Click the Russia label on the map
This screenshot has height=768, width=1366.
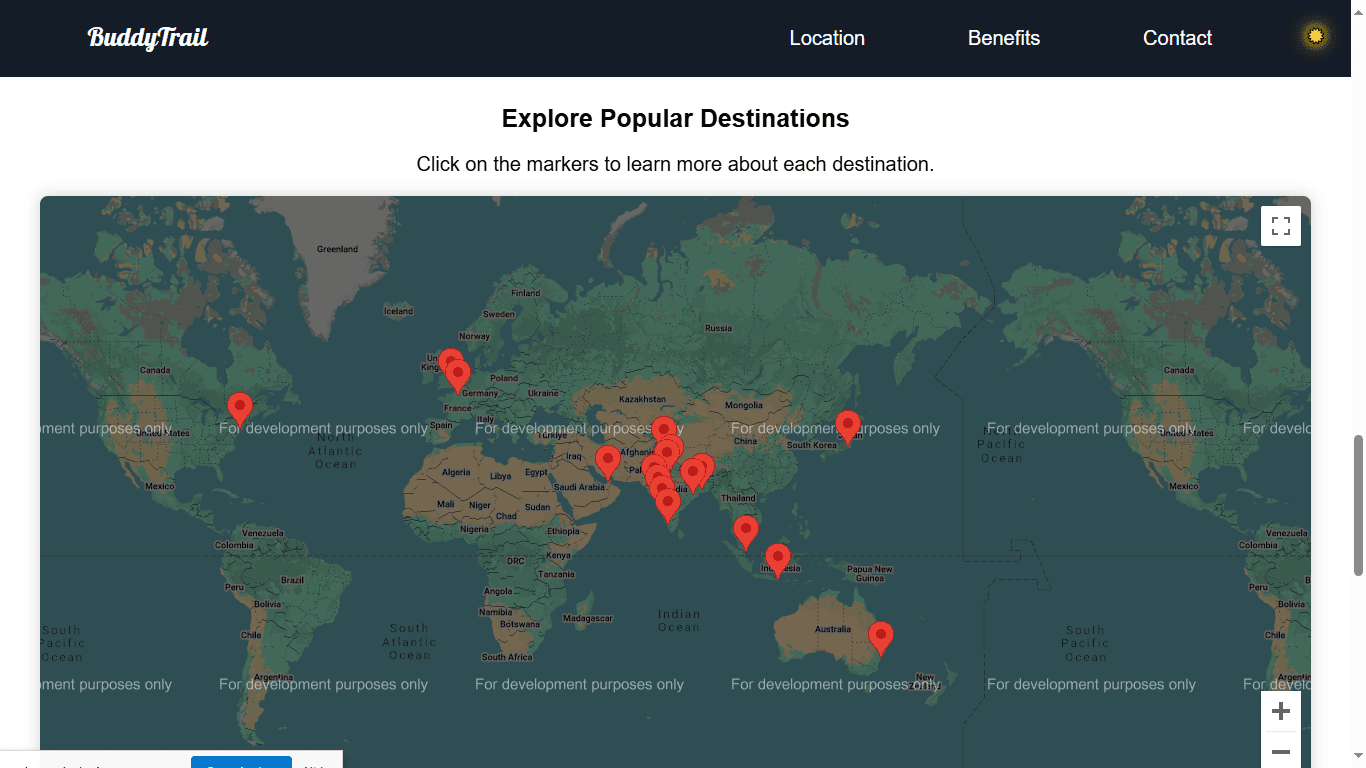(x=718, y=328)
